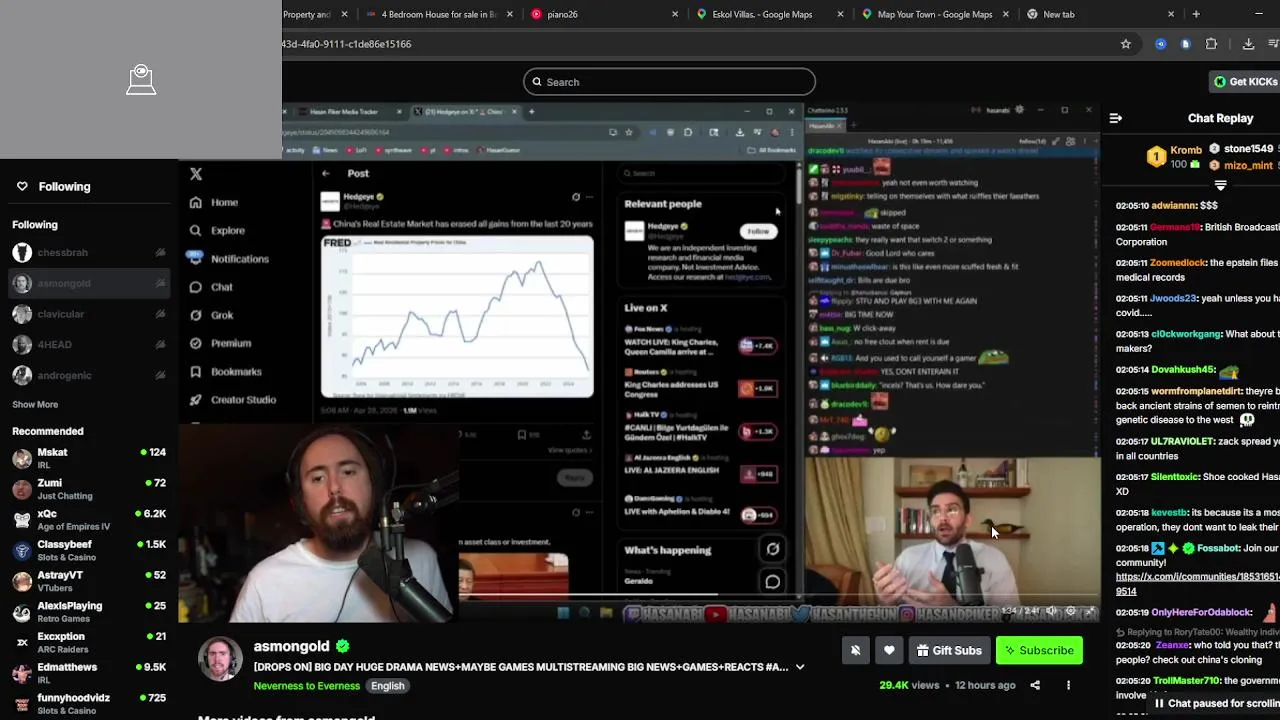Screen dimensions: 1280x720
Task: Open the Neverness to Everness category link
Action: [307, 686]
